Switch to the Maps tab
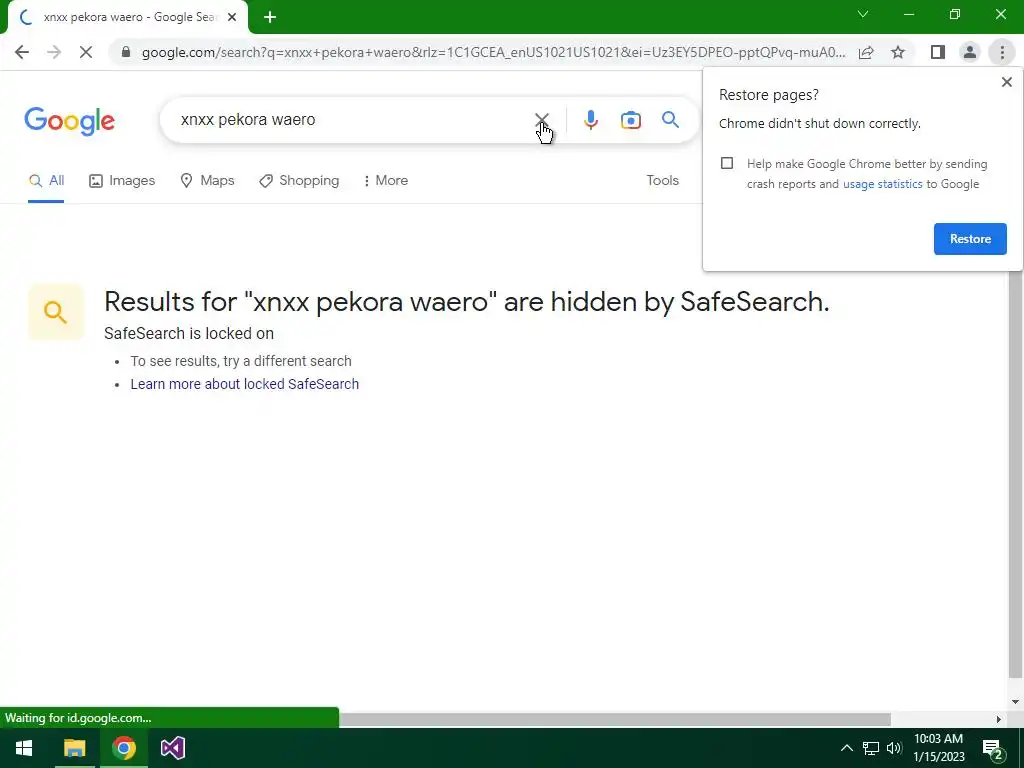1024x768 pixels. [x=207, y=181]
